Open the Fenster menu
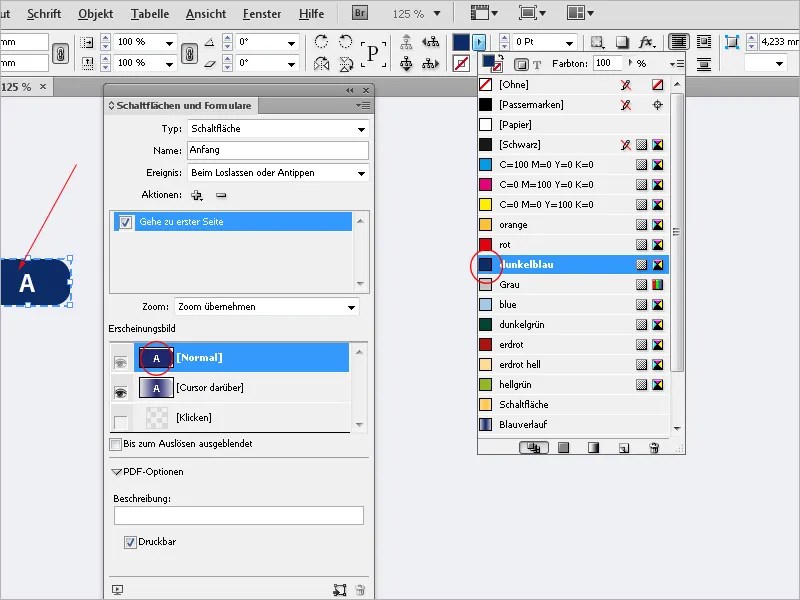Viewport: 800px width, 600px height. pos(262,14)
